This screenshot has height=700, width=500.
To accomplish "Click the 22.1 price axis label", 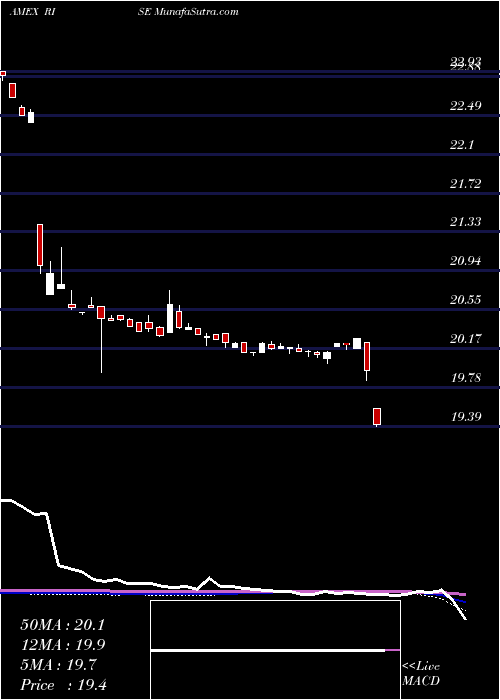I will point(462,145).
